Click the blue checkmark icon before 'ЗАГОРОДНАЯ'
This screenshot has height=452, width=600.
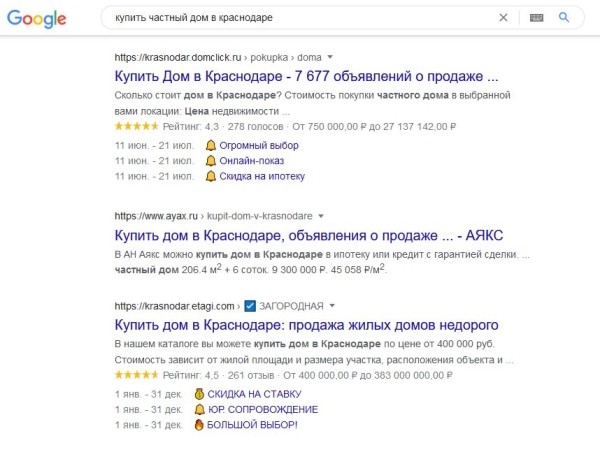click(x=250, y=306)
